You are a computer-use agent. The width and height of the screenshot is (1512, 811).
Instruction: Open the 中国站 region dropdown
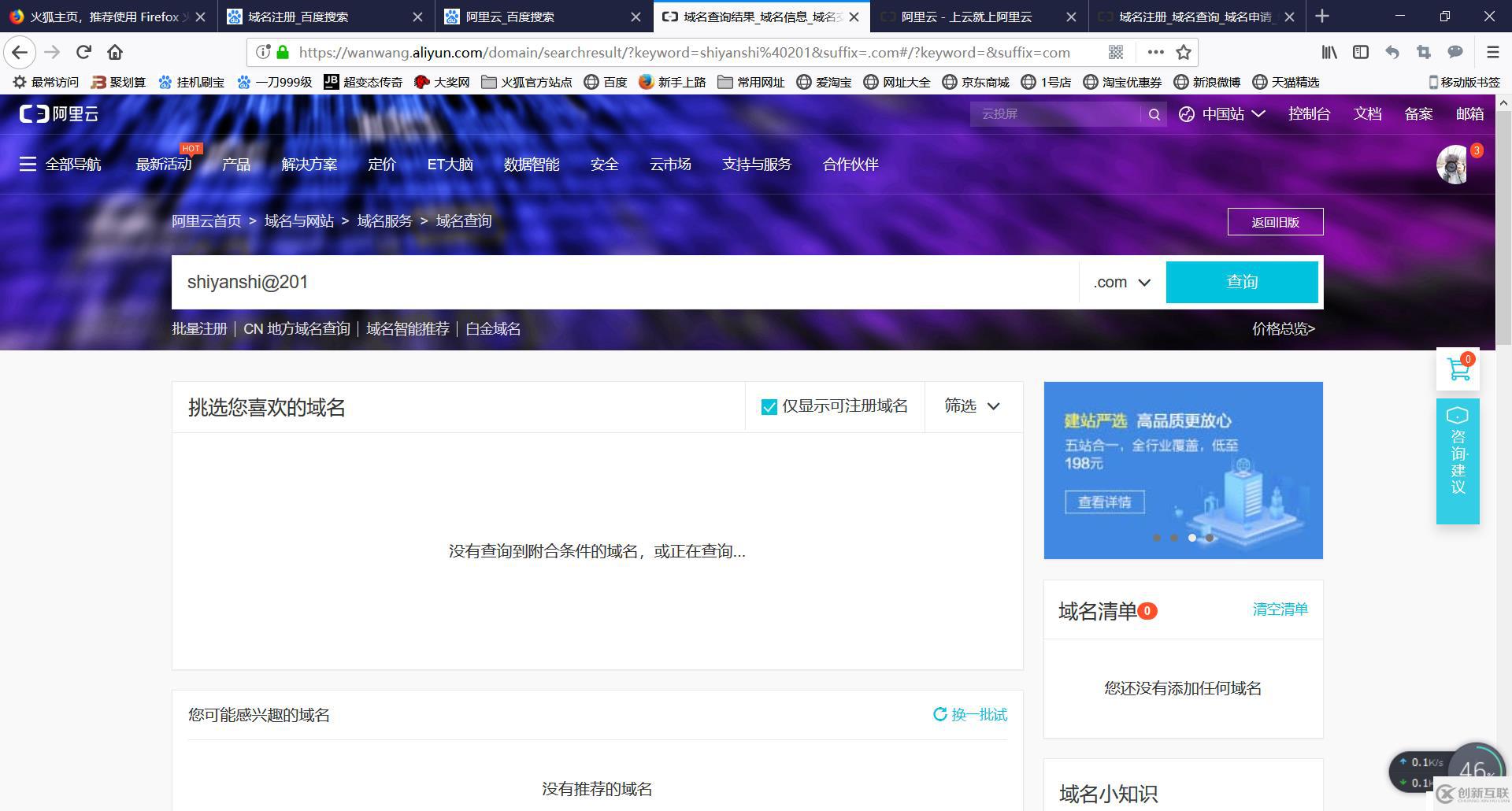(x=1222, y=114)
